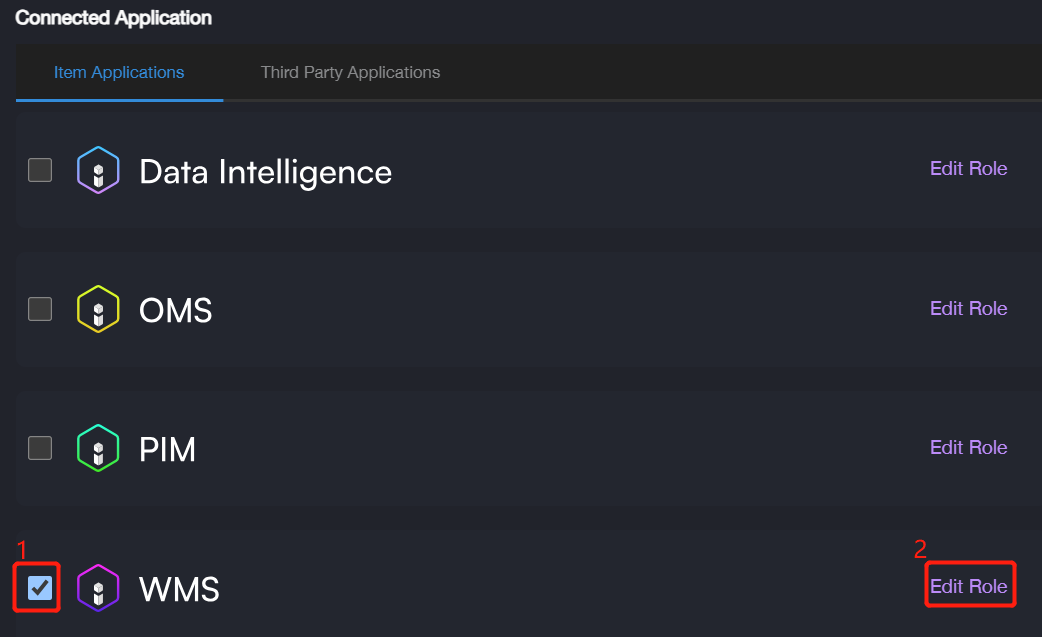This screenshot has width=1042, height=637.
Task: Select the Item Applications tab
Action: click(119, 72)
